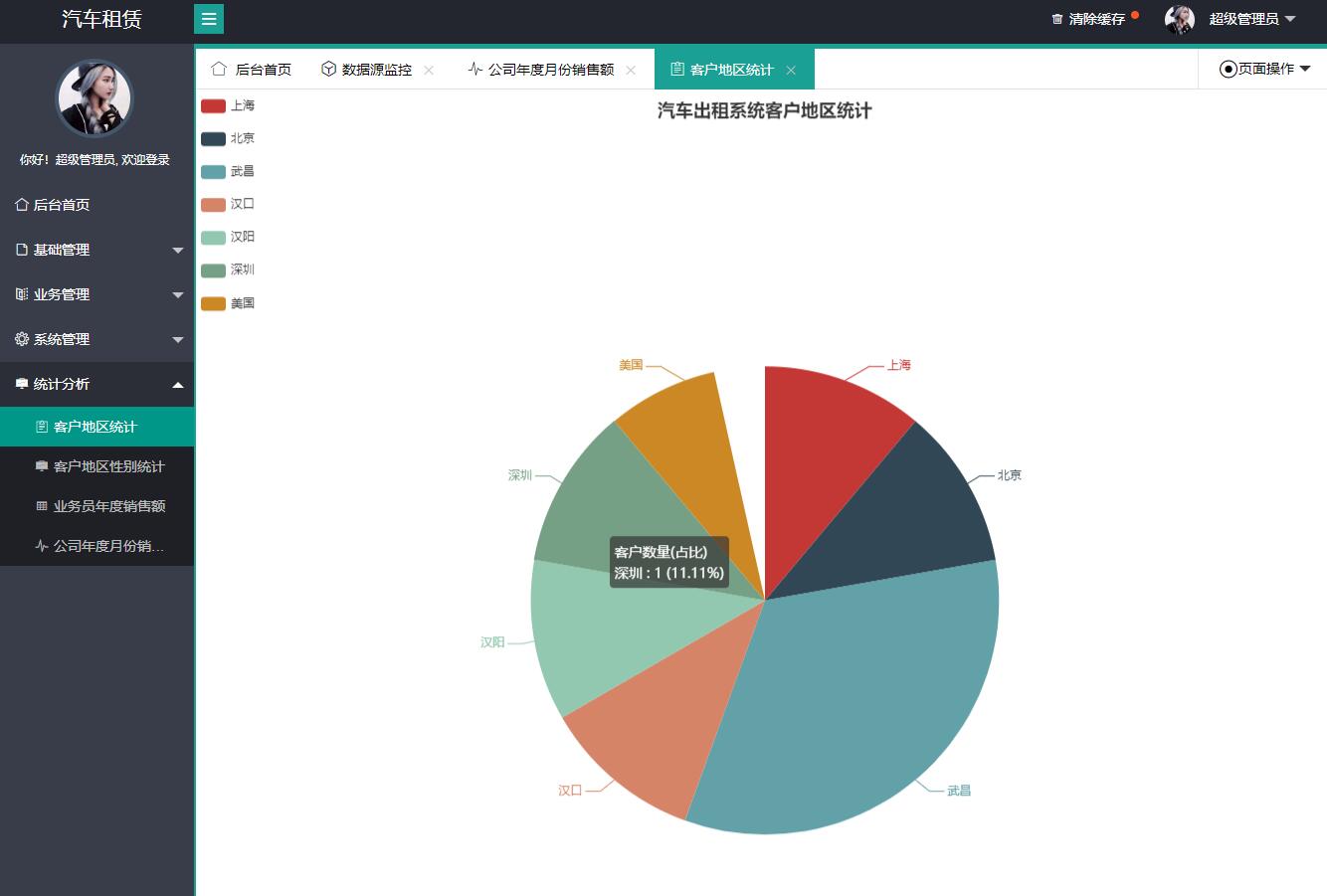Screen dimensions: 1327x896
Task: Open the 页面操作 dropdown
Action: (x=1264, y=69)
